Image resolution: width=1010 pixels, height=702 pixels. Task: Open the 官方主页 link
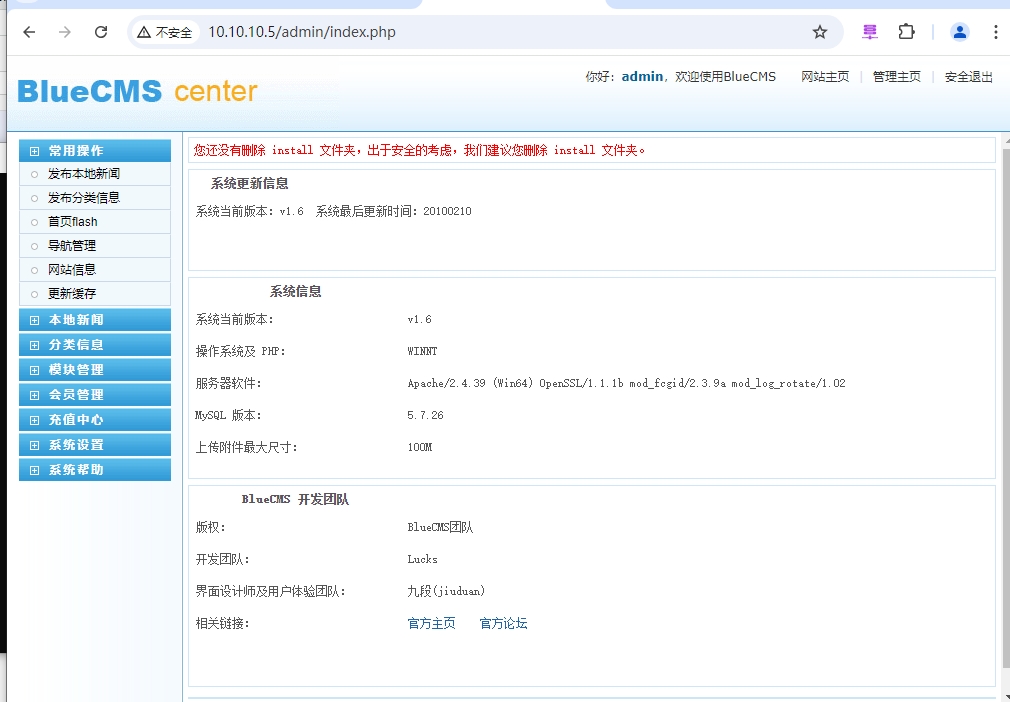pos(432,623)
